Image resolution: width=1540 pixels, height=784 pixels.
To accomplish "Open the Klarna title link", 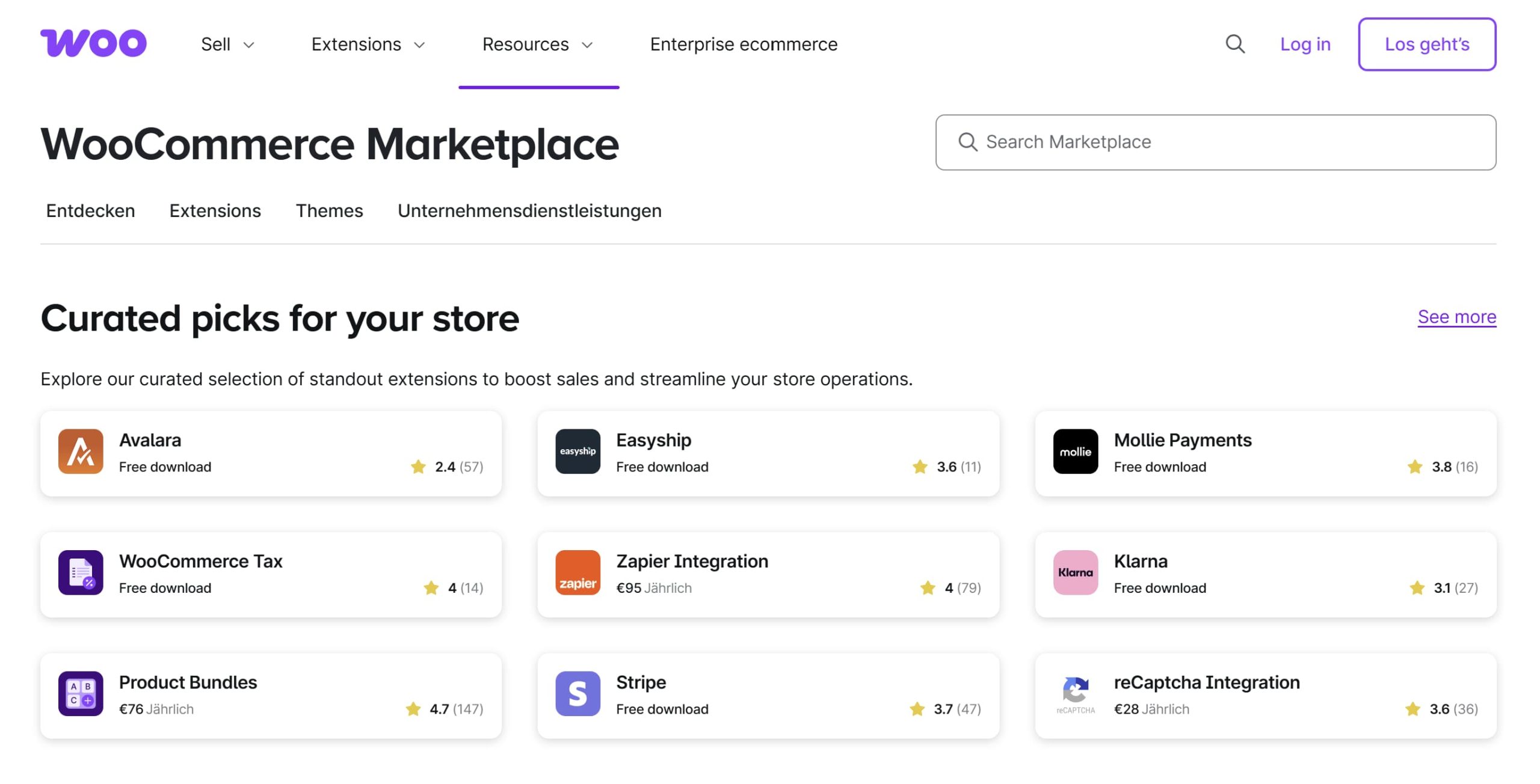I will tap(1141, 561).
